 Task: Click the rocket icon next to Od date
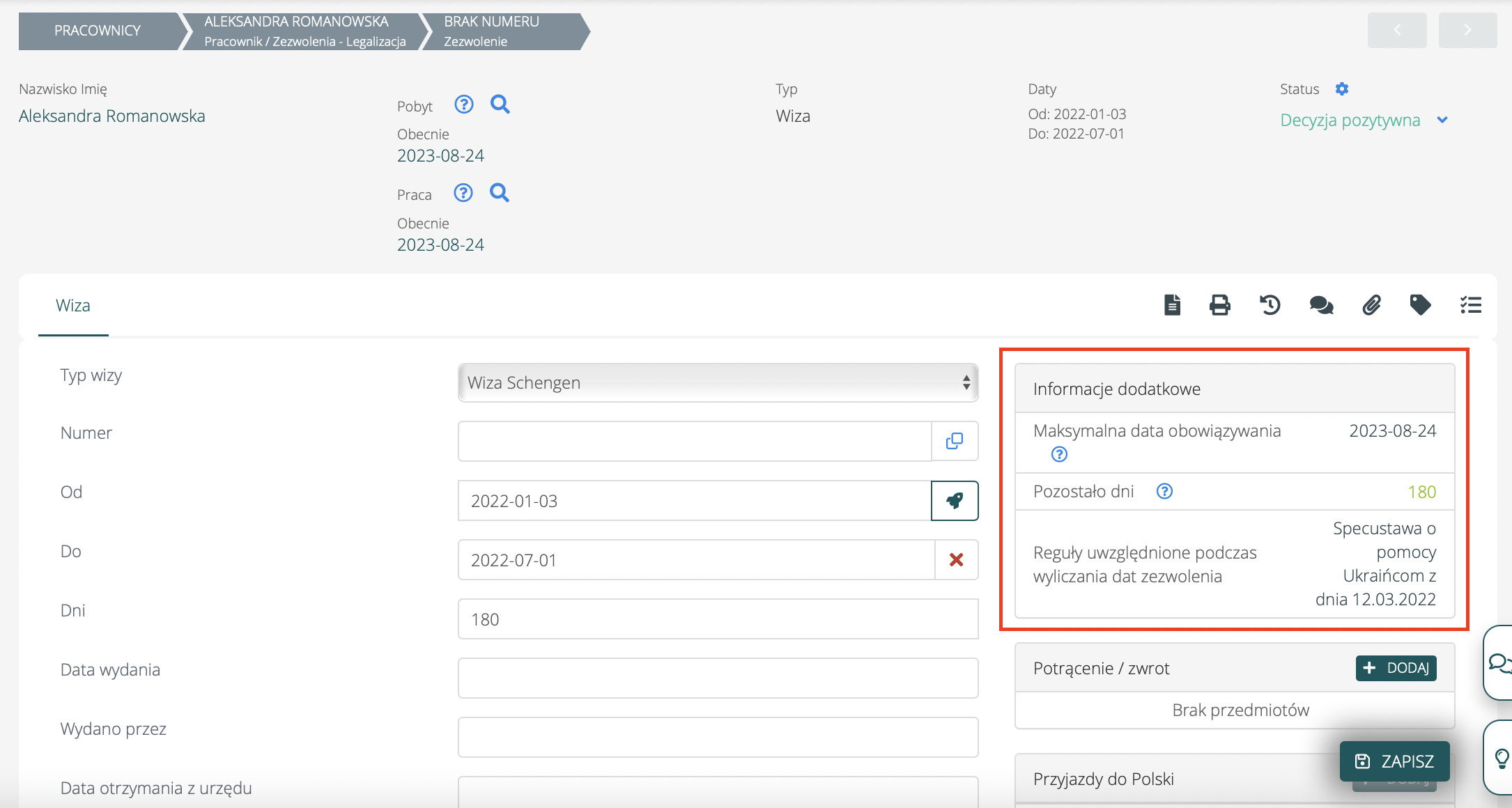tap(955, 501)
